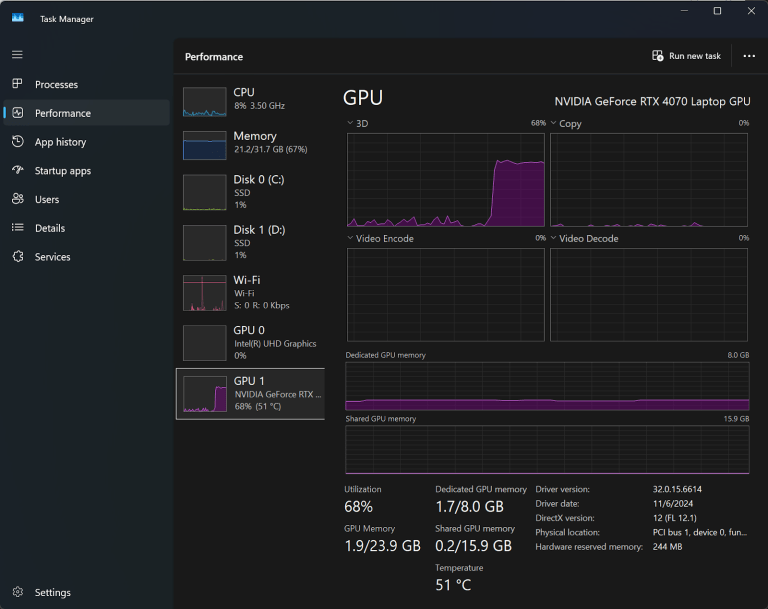Open the Copy engine graph dropdown
Viewport: 768px width, 609px height.
(554, 123)
